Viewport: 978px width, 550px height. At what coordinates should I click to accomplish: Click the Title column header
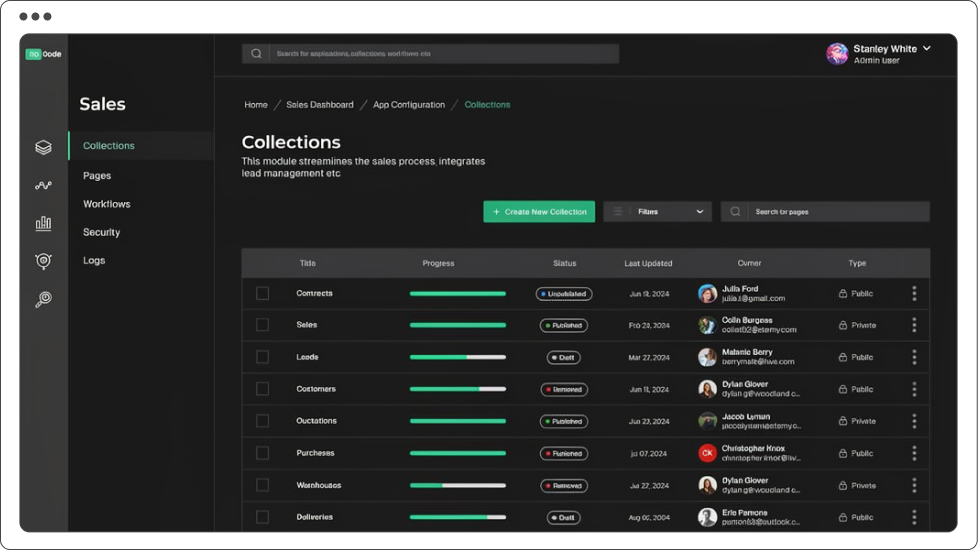307,263
